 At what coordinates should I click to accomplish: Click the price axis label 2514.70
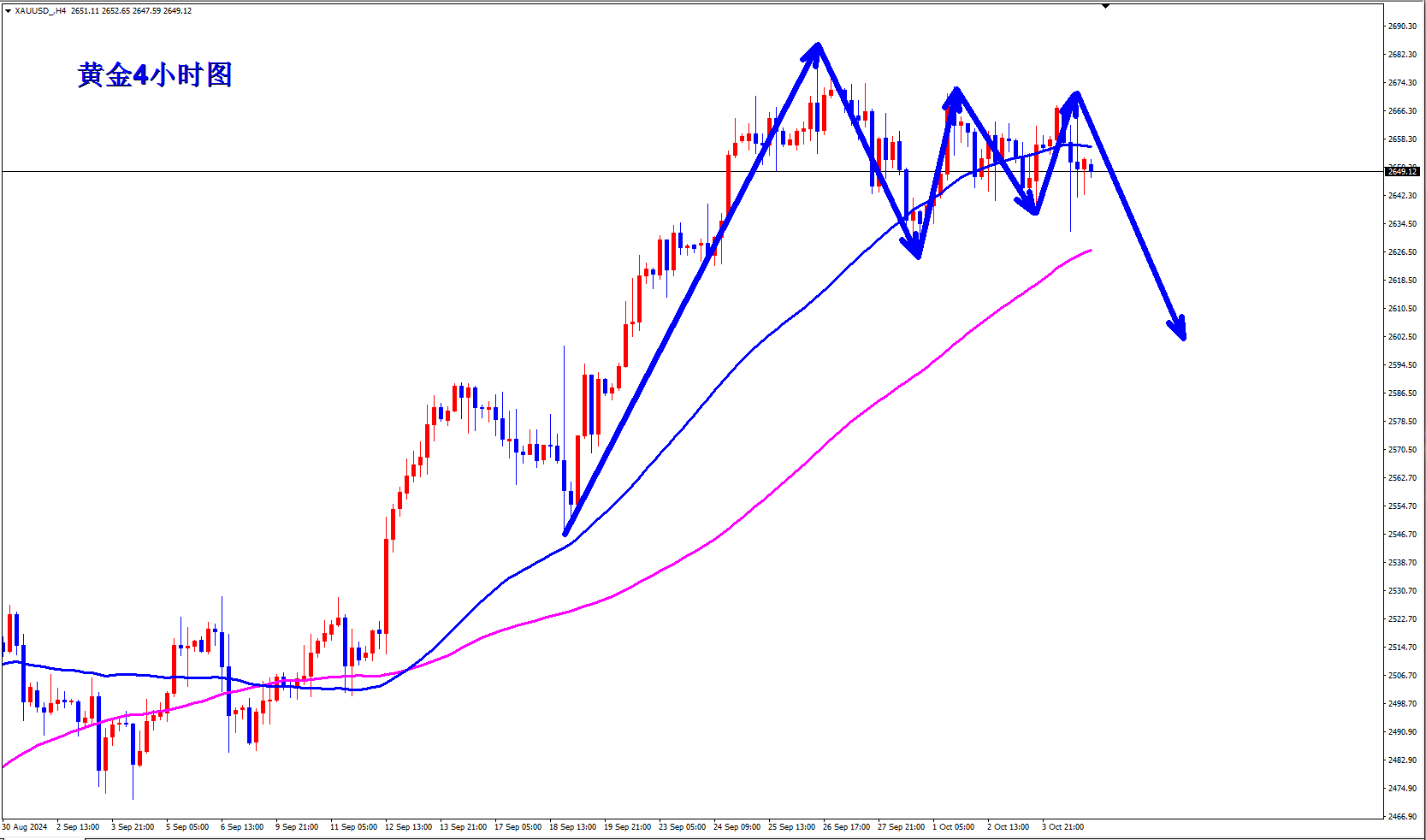pos(1402,648)
